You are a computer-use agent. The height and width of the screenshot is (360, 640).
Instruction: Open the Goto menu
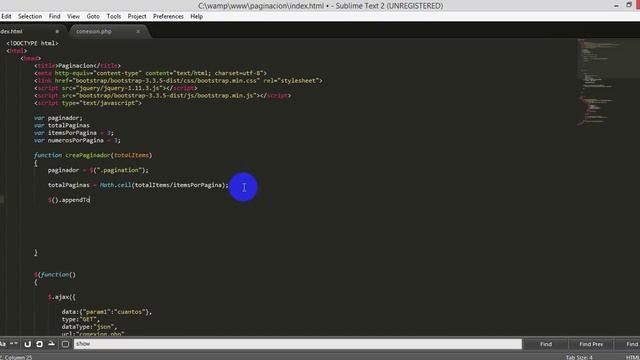pyautogui.click(x=93, y=16)
